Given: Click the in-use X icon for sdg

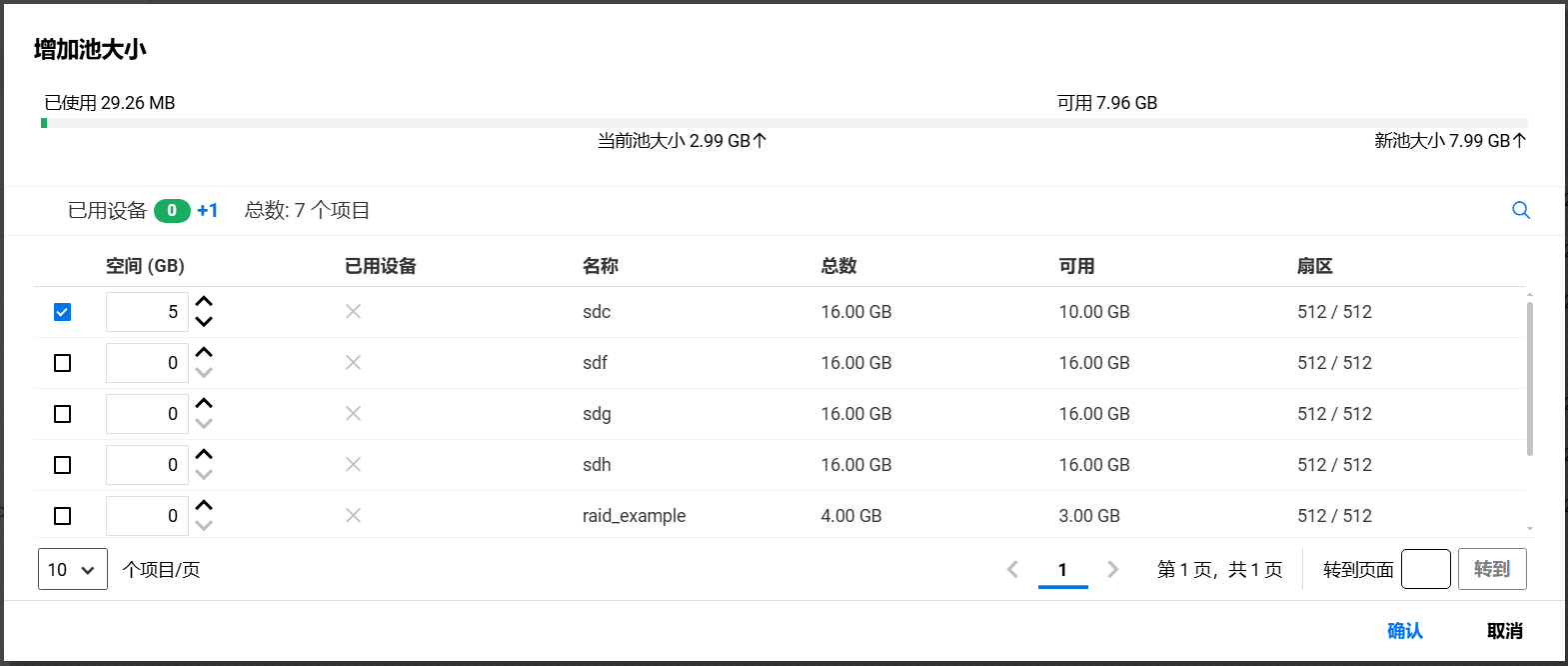Looking at the screenshot, I should (x=353, y=414).
